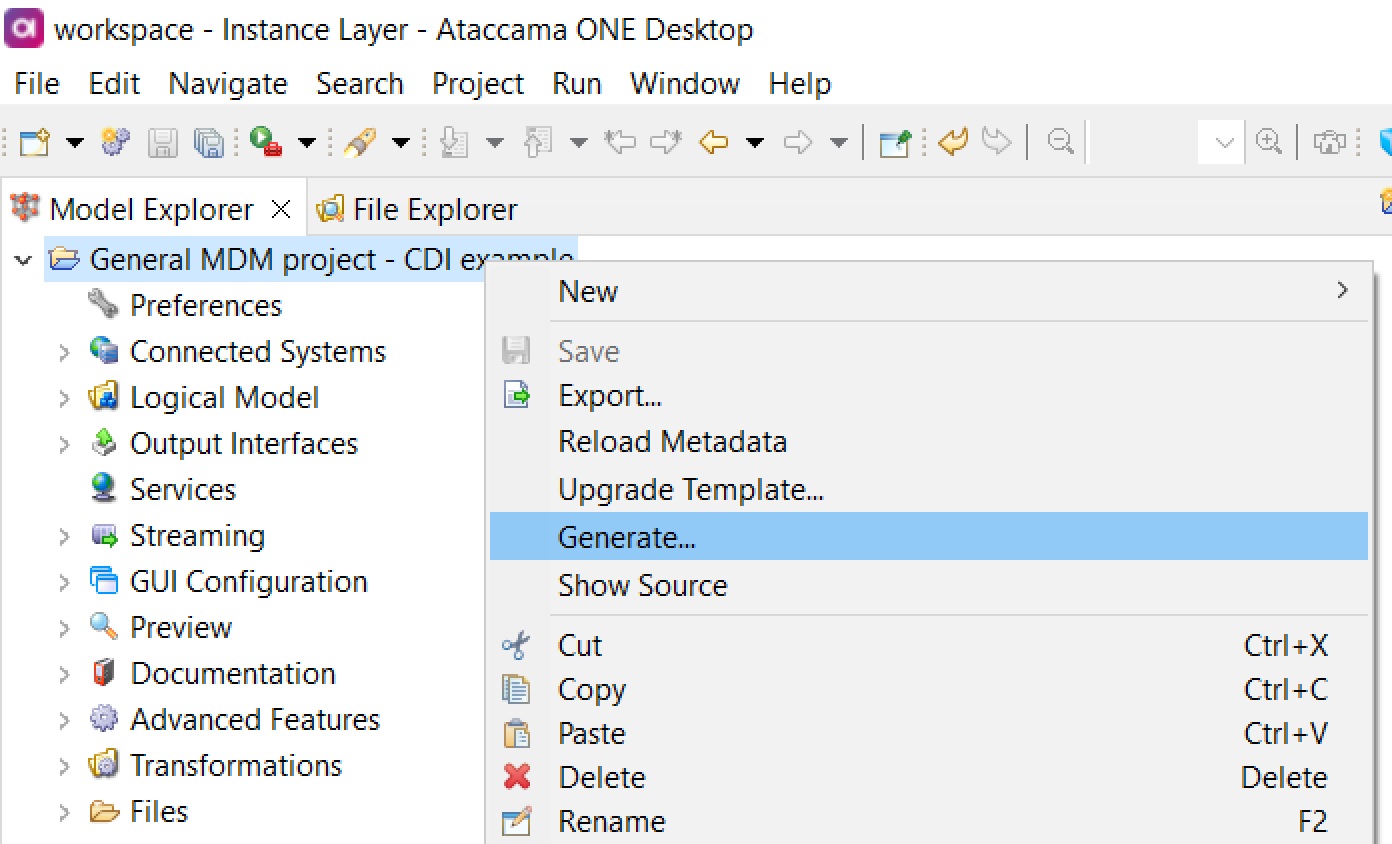Expand the Logical Model node

pyautogui.click(x=64, y=398)
